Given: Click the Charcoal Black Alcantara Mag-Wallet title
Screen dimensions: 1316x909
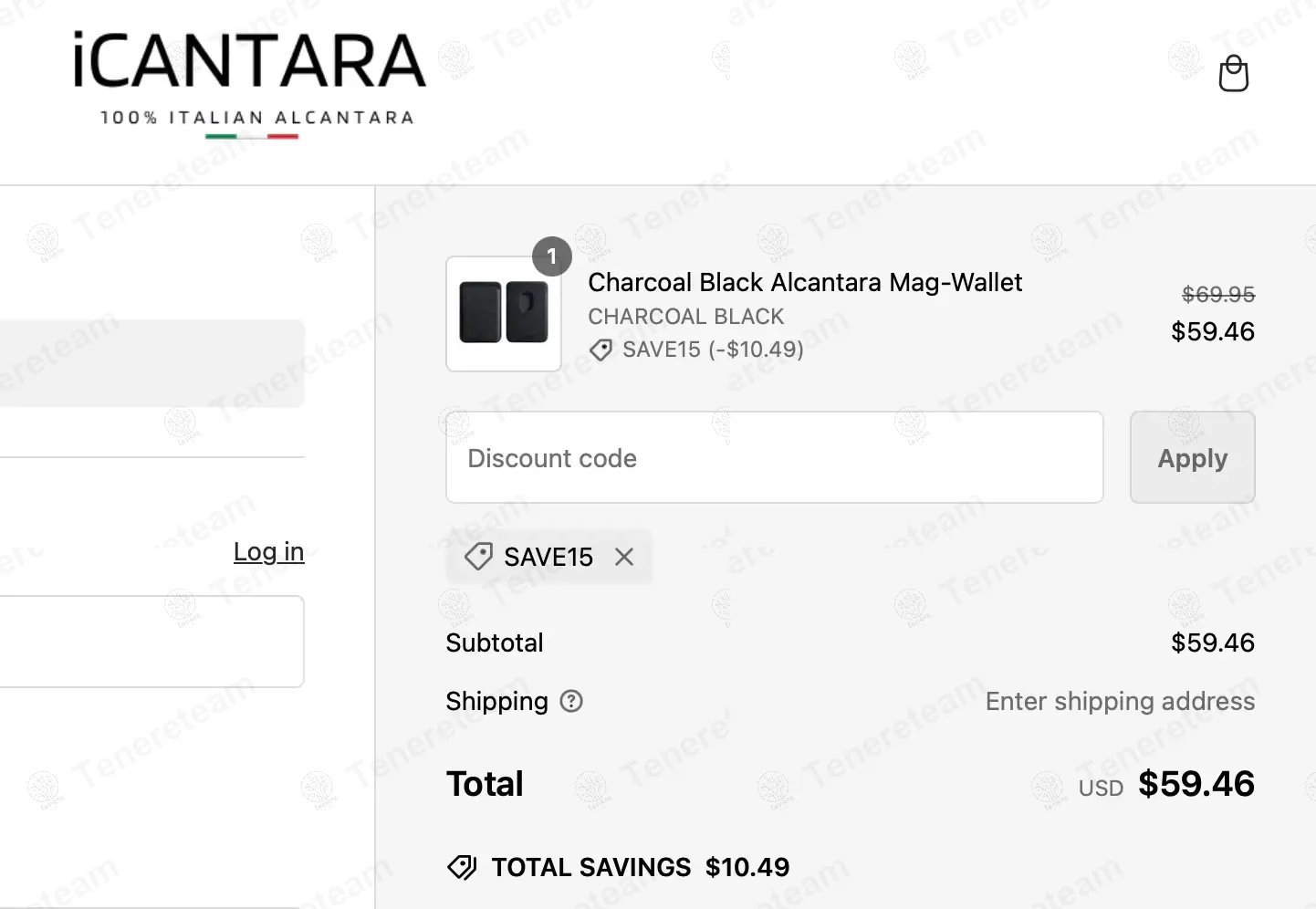Looking at the screenshot, I should click(805, 282).
